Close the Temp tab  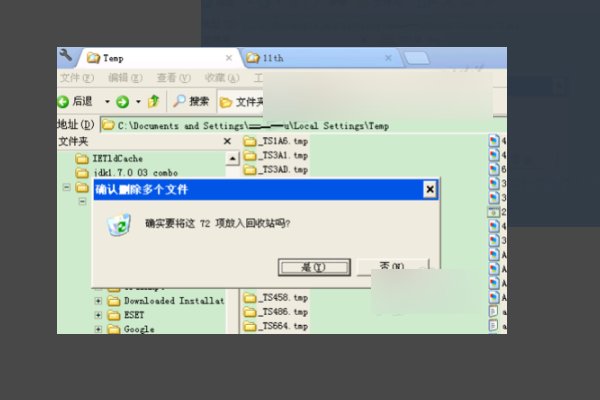(x=229, y=58)
